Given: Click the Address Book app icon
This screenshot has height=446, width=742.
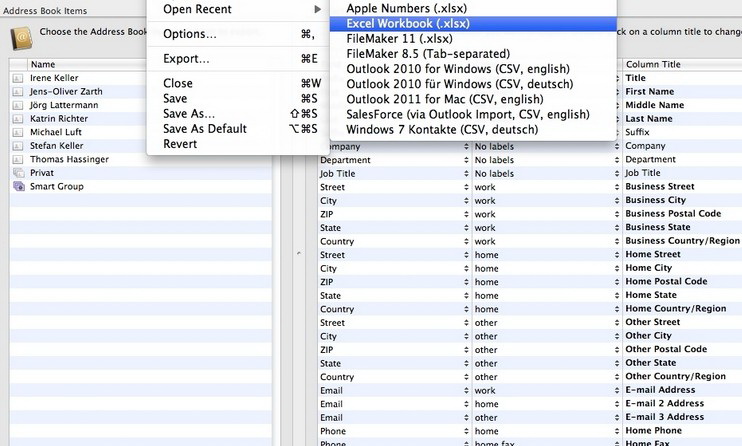Looking at the screenshot, I should [21, 38].
